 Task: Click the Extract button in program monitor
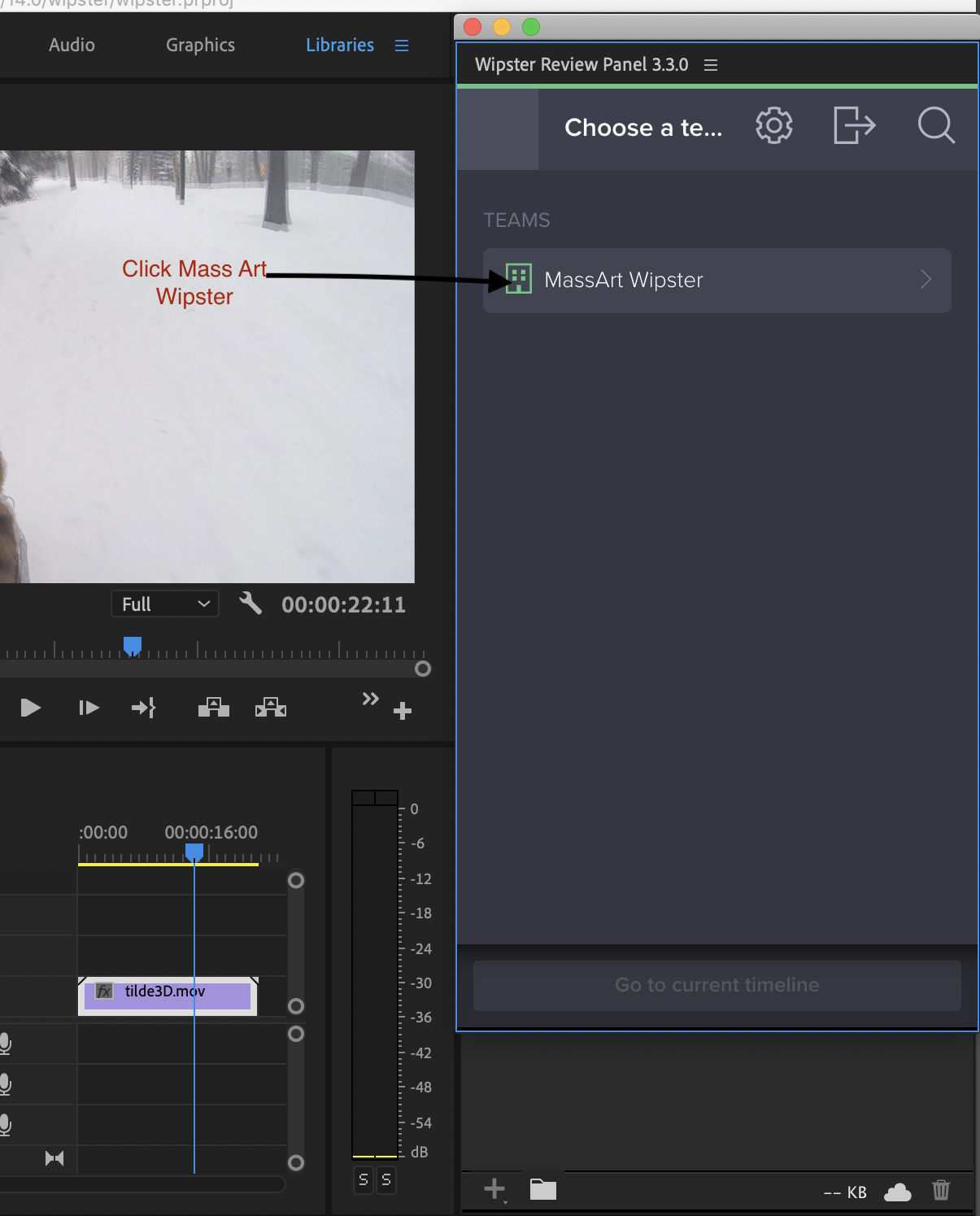(x=271, y=707)
